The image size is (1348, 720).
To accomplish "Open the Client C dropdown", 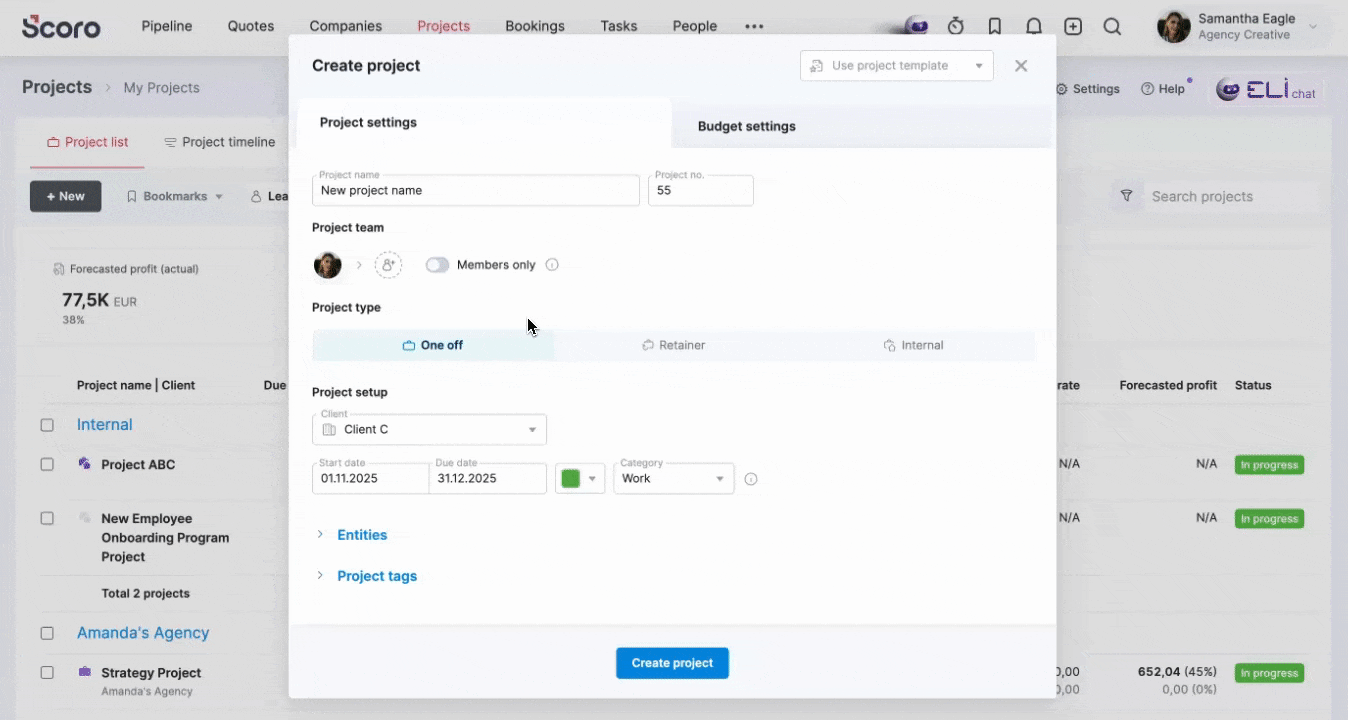I will pos(430,430).
